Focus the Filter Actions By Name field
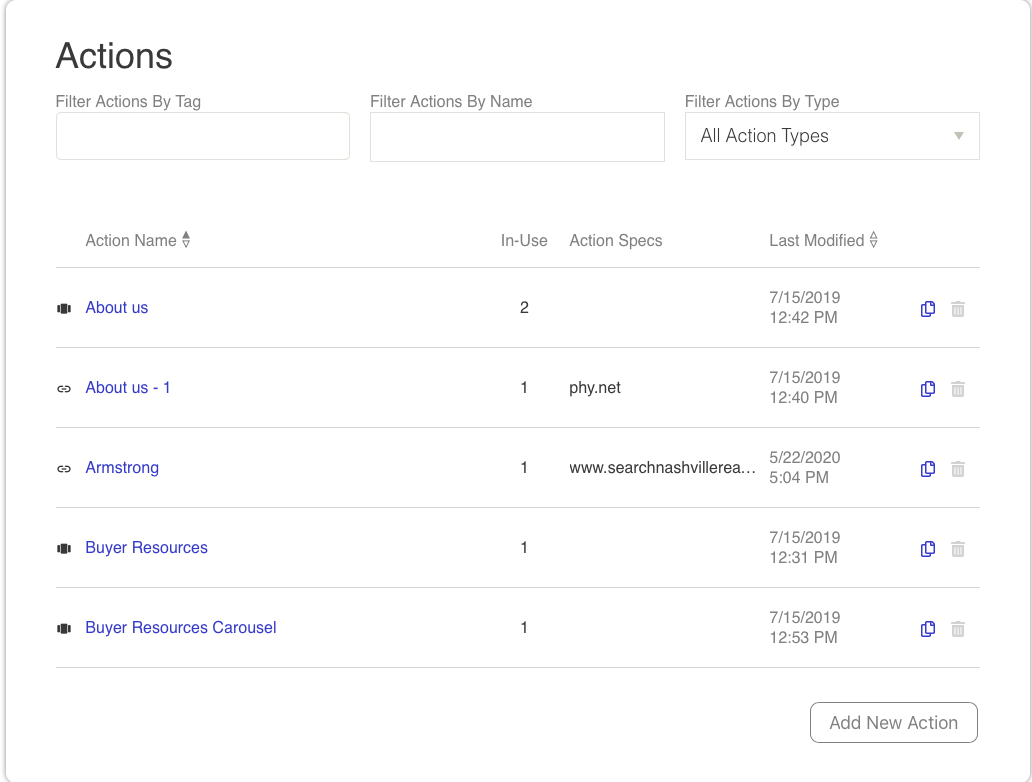1032x782 pixels. pos(517,137)
